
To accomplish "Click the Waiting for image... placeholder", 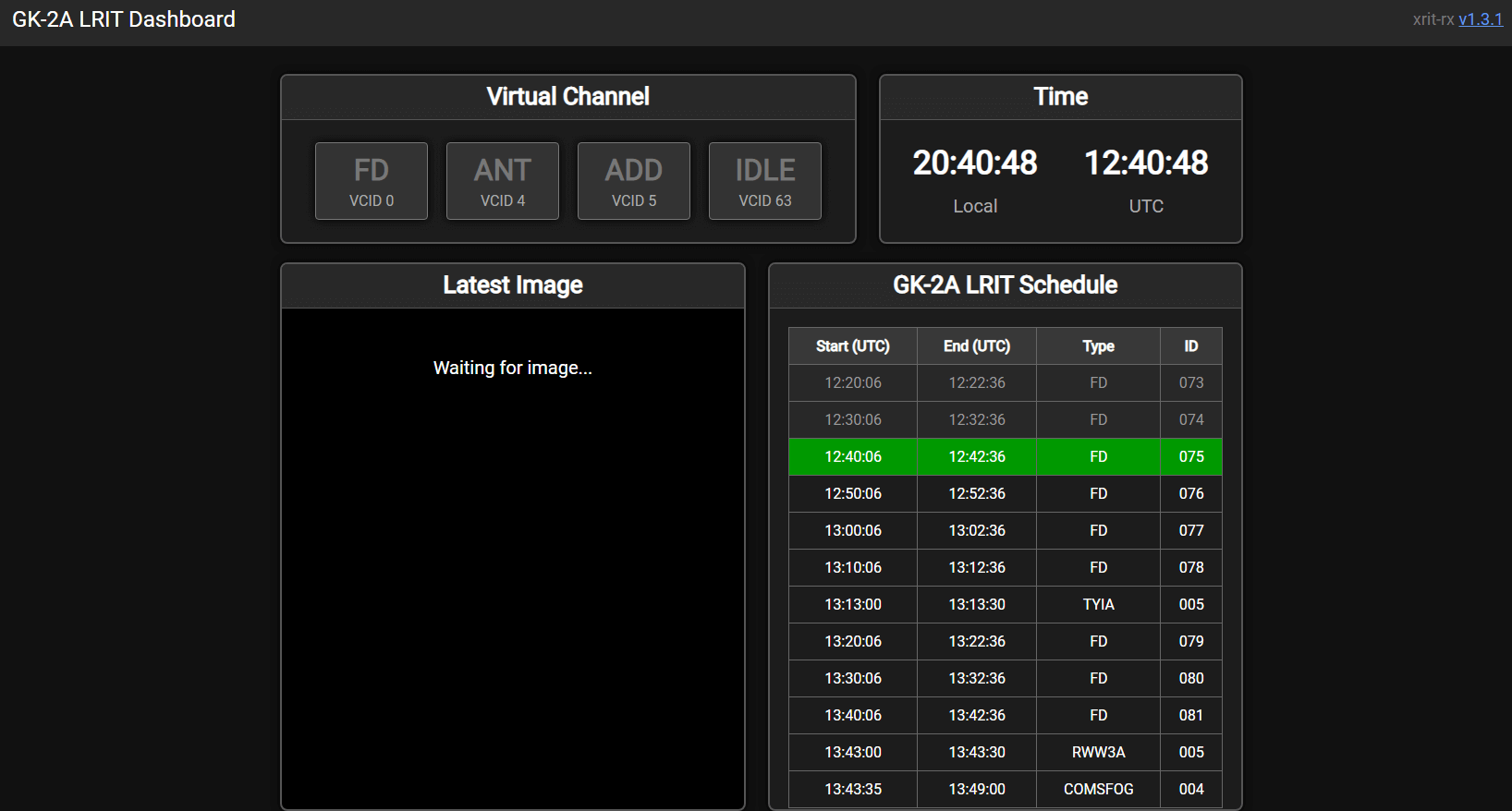I will click(513, 368).
